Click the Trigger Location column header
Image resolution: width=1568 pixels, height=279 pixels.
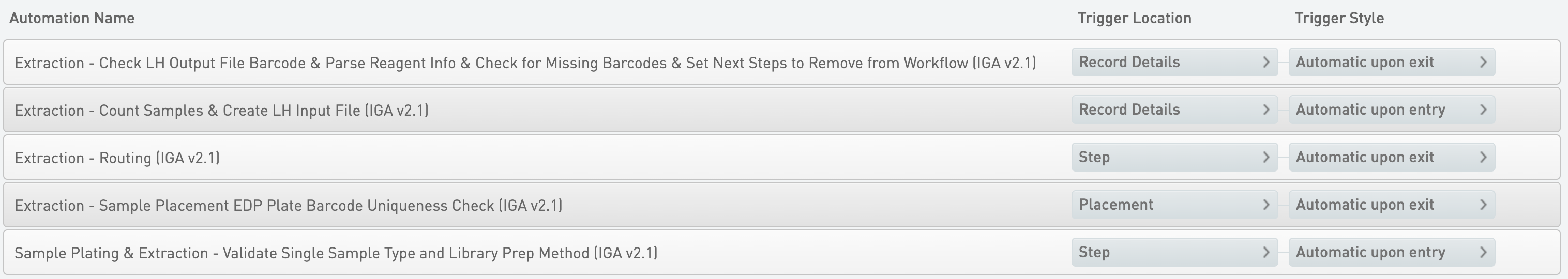[x=1134, y=18]
